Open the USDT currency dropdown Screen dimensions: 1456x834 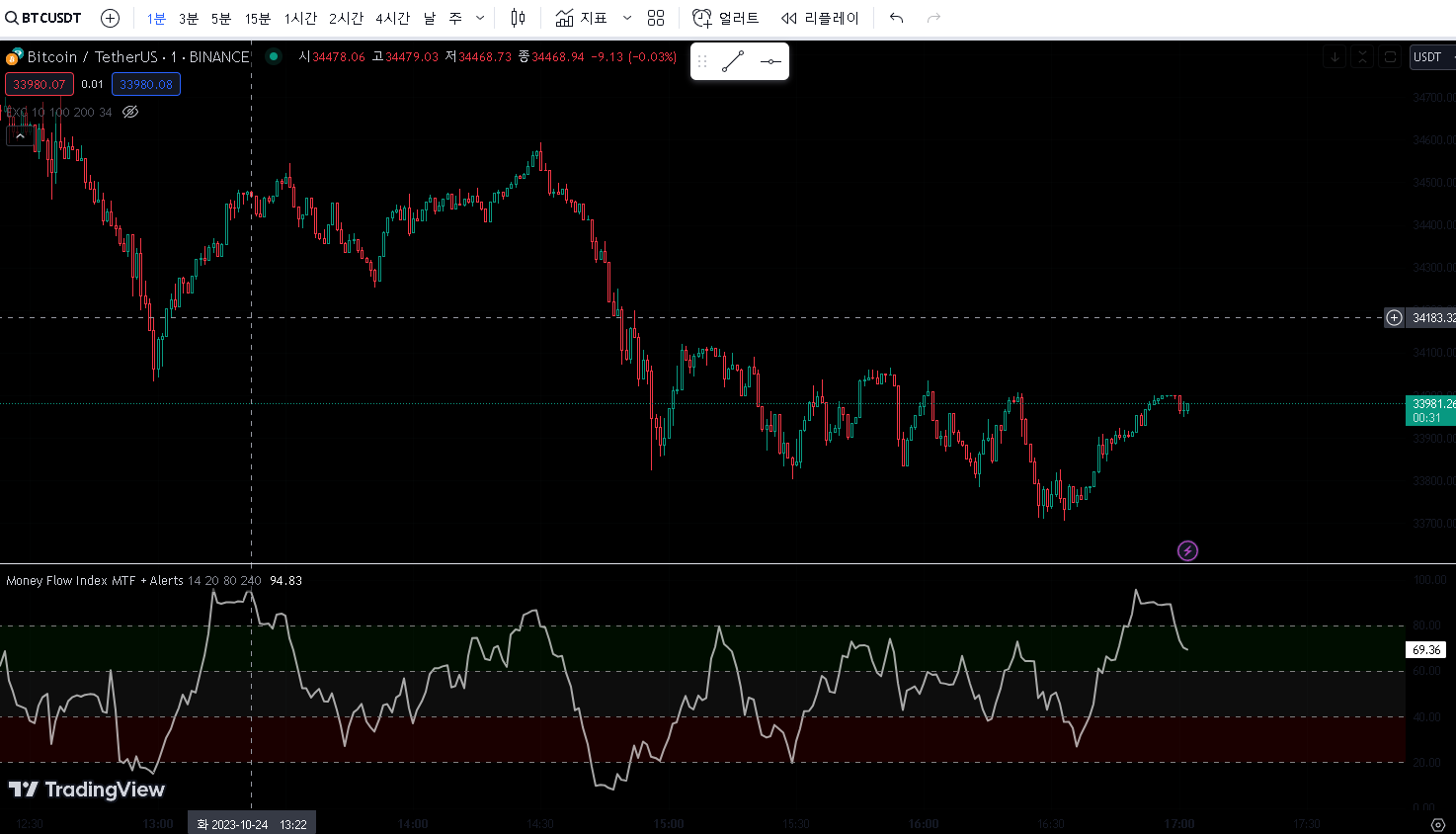[x=1431, y=56]
